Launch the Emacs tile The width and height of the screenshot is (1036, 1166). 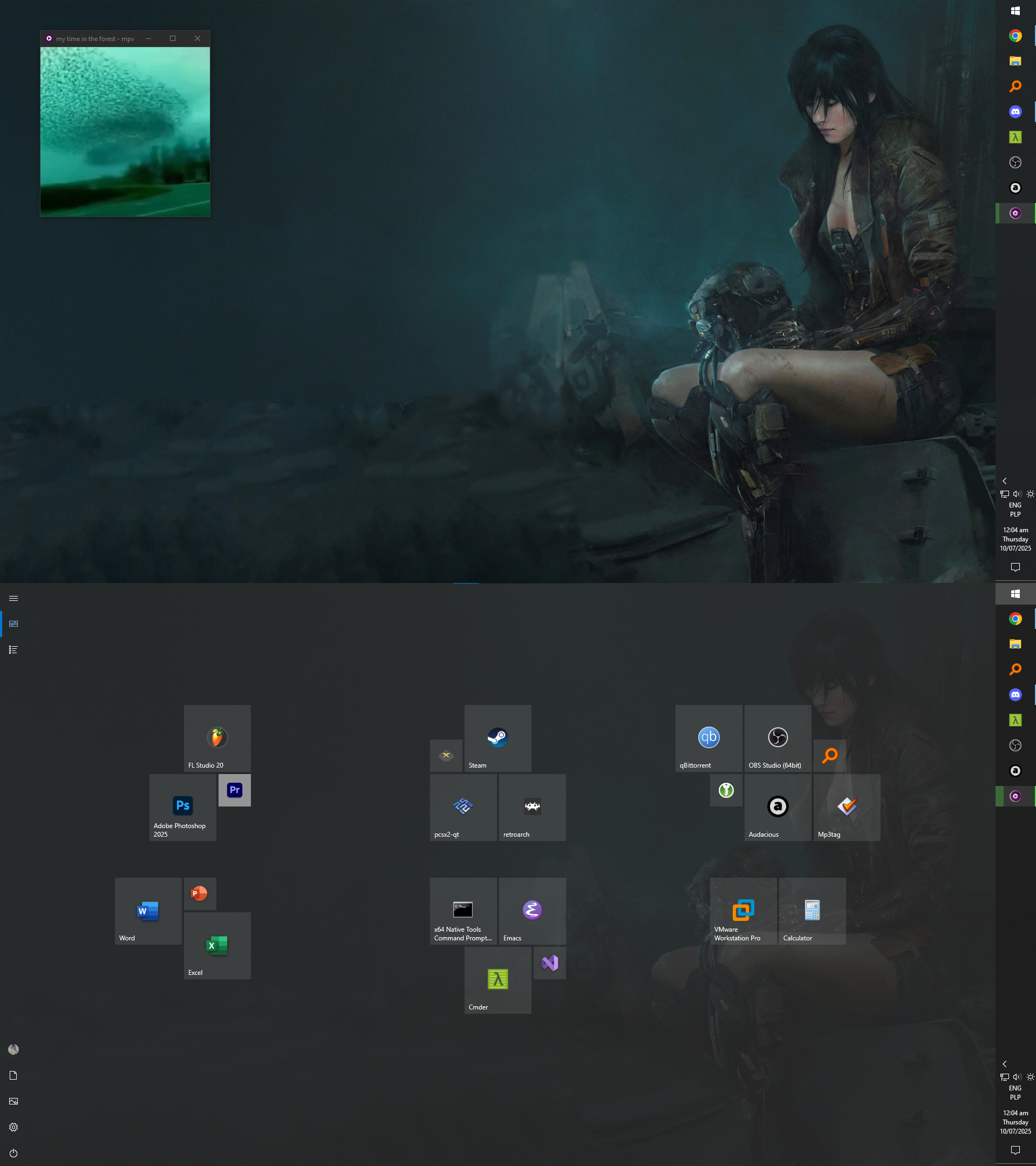coord(533,911)
